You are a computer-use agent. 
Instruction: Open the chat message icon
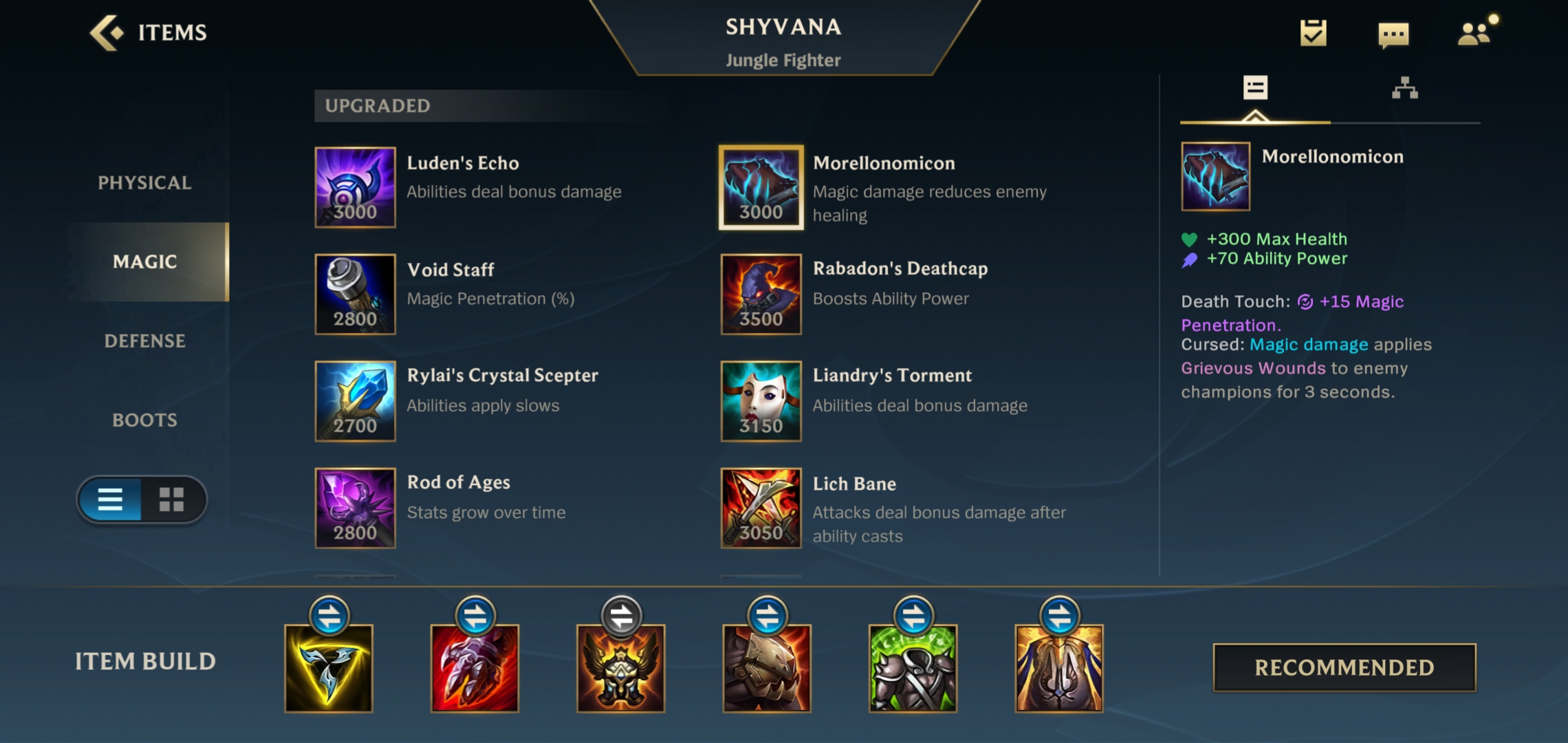[1393, 34]
